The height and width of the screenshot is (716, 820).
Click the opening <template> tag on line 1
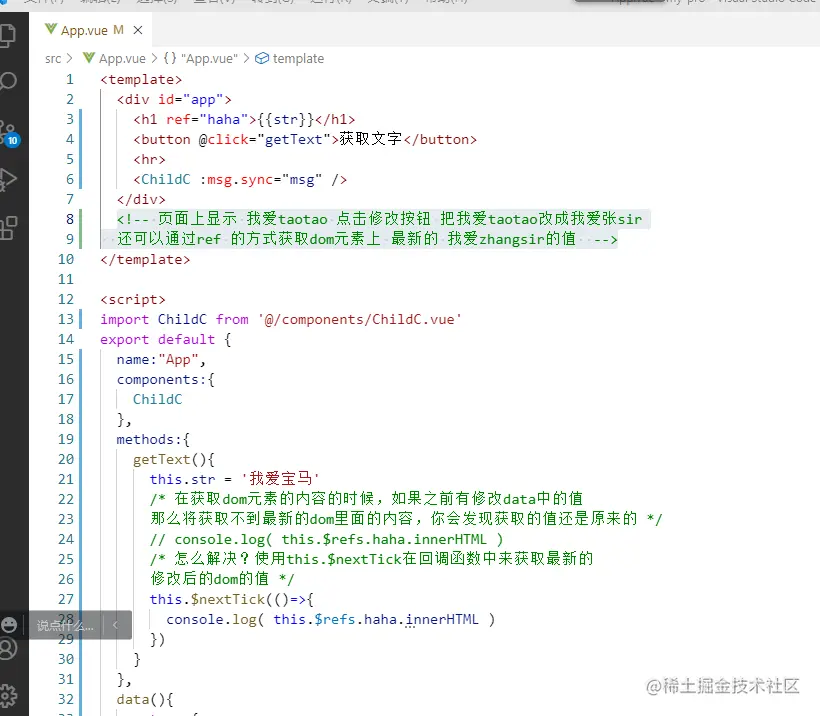141,79
